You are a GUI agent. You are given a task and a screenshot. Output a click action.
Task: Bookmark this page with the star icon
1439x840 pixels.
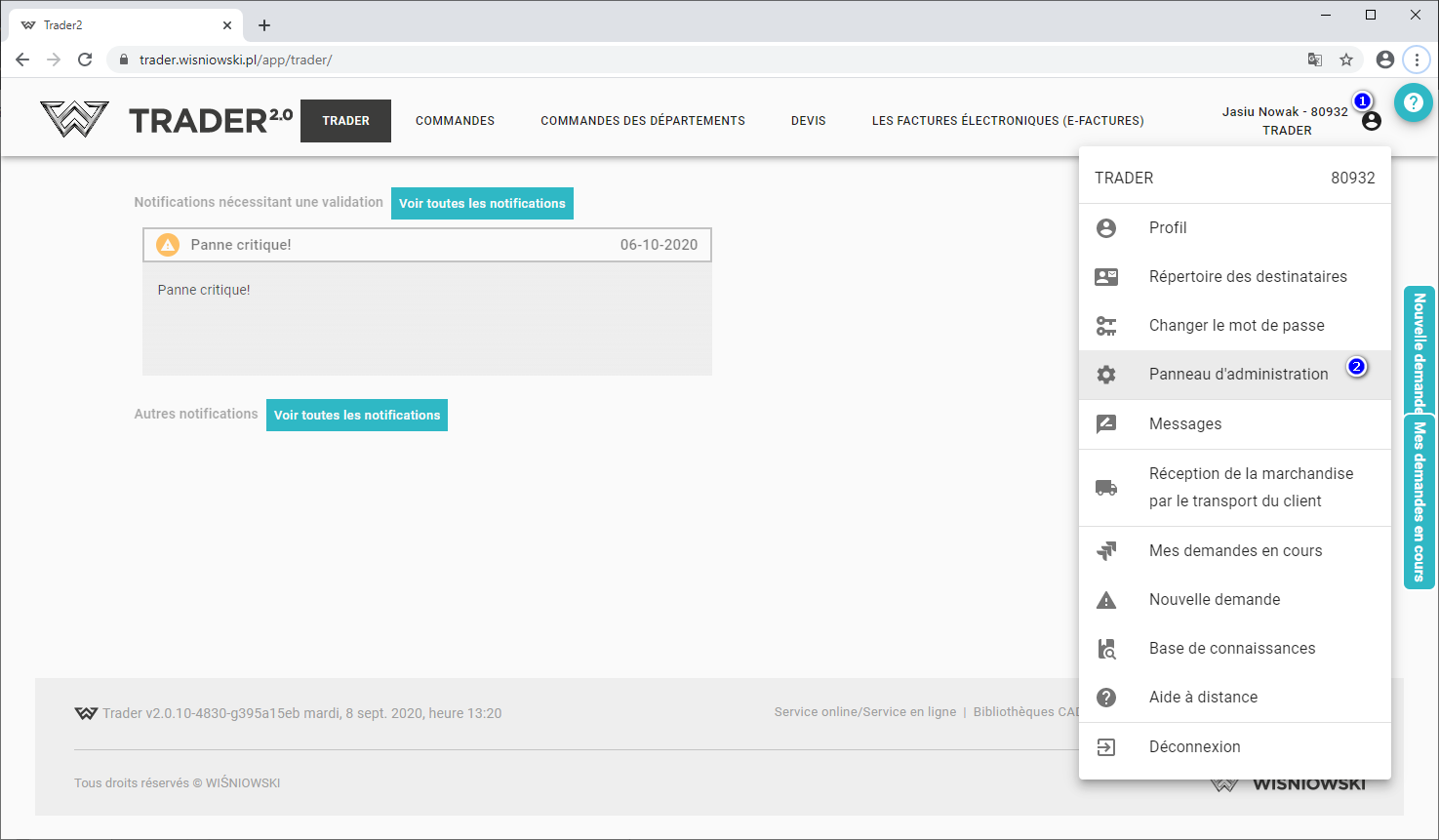tap(1346, 60)
